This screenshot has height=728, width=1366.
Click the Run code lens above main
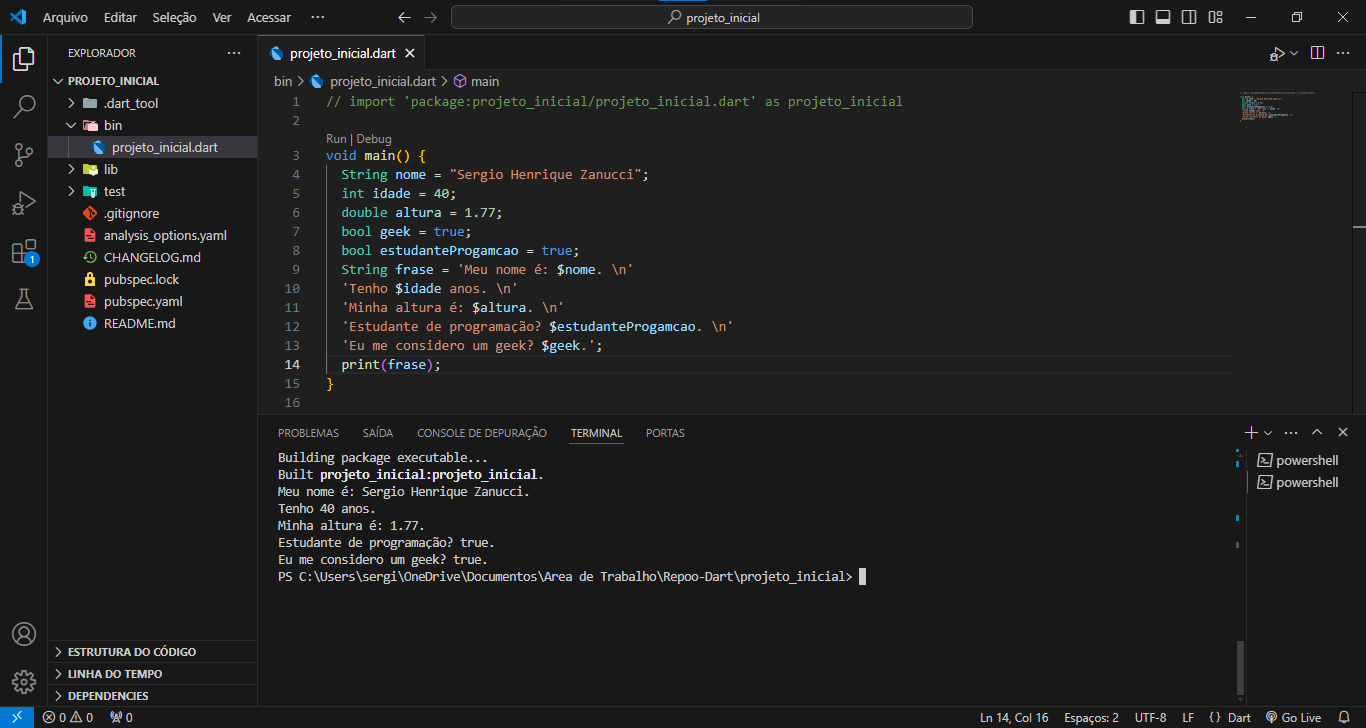click(x=336, y=139)
